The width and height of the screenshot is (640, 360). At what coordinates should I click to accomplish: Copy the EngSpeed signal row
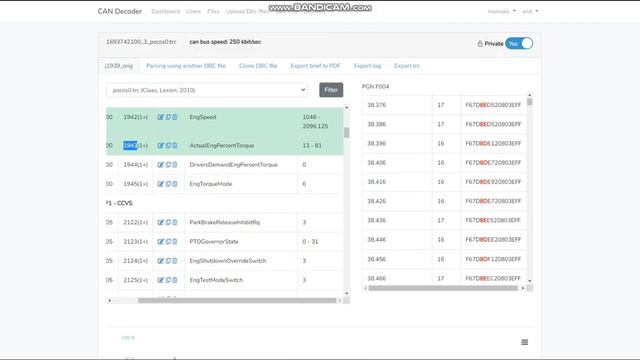168,117
